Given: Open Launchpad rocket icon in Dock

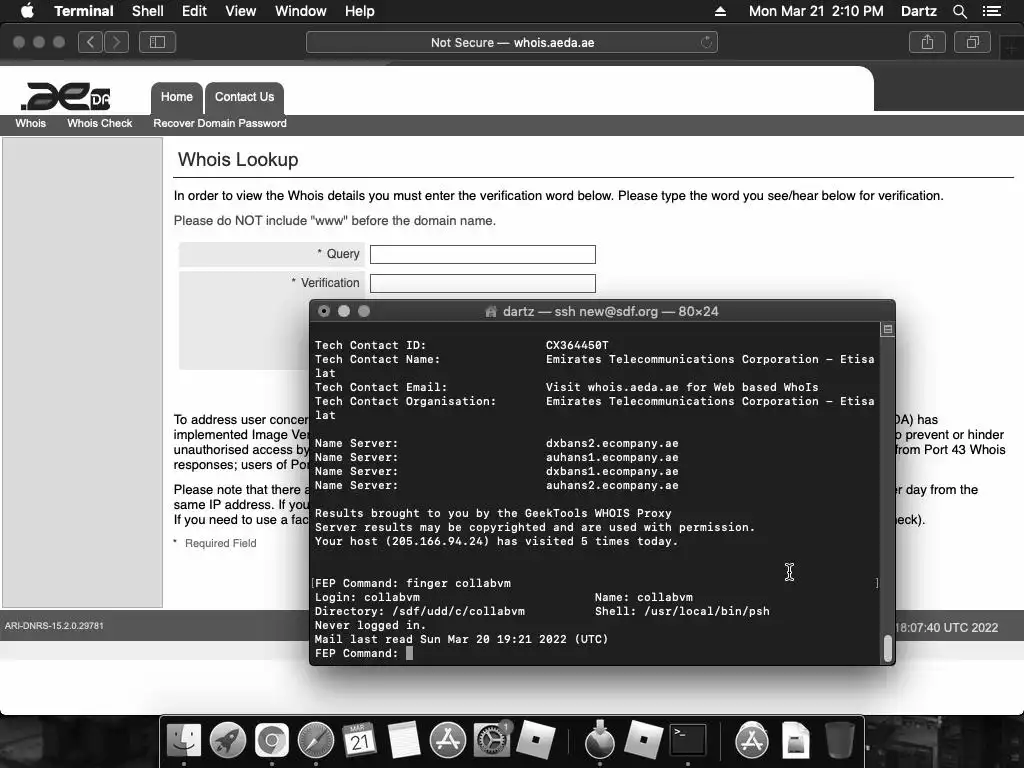Looking at the screenshot, I should pyautogui.click(x=228, y=740).
